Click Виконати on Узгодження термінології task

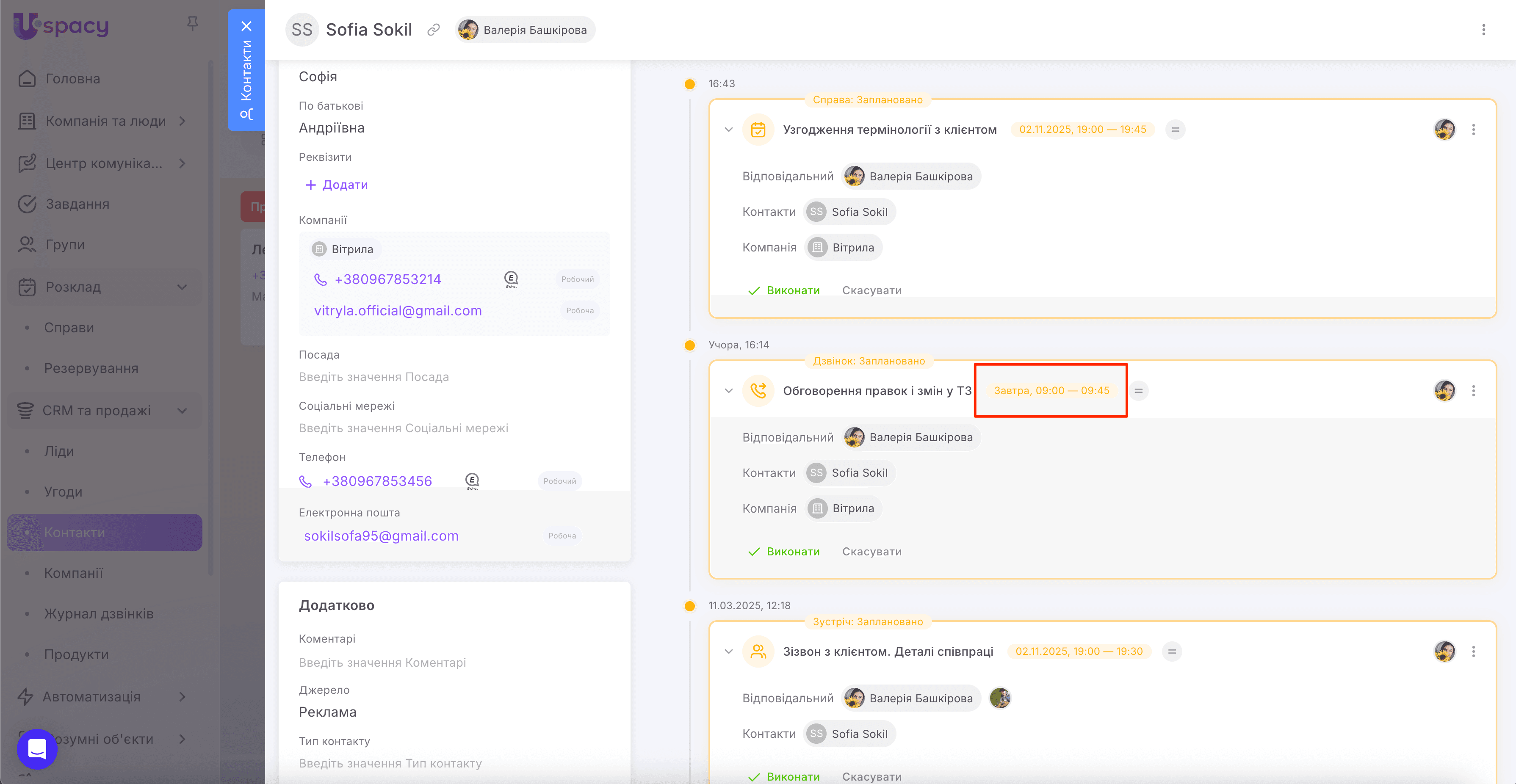[784, 290]
